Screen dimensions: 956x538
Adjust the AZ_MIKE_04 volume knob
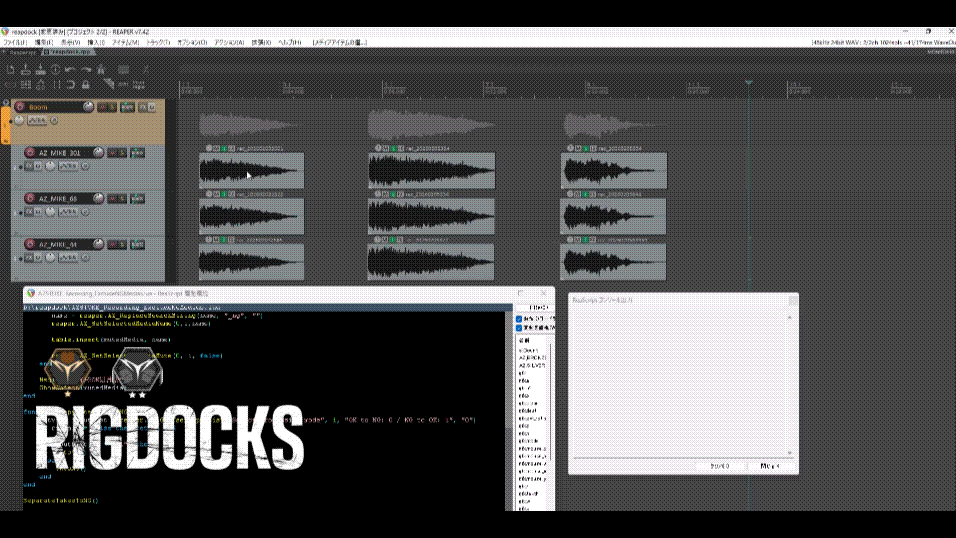tap(98, 244)
